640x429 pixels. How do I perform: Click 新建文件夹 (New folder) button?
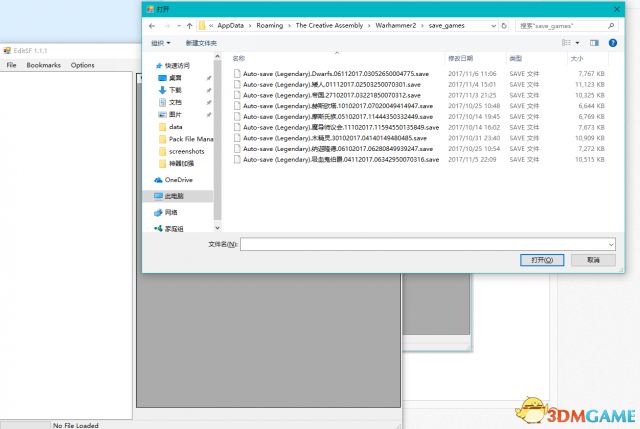tap(201, 43)
